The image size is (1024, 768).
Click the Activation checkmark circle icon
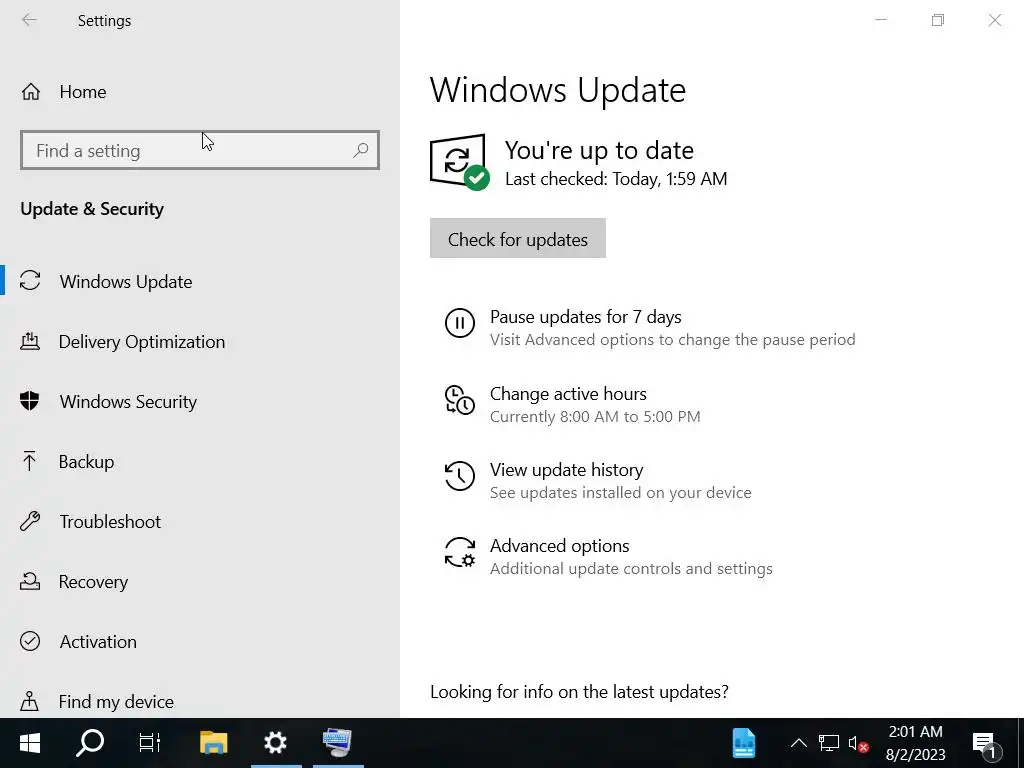30,641
